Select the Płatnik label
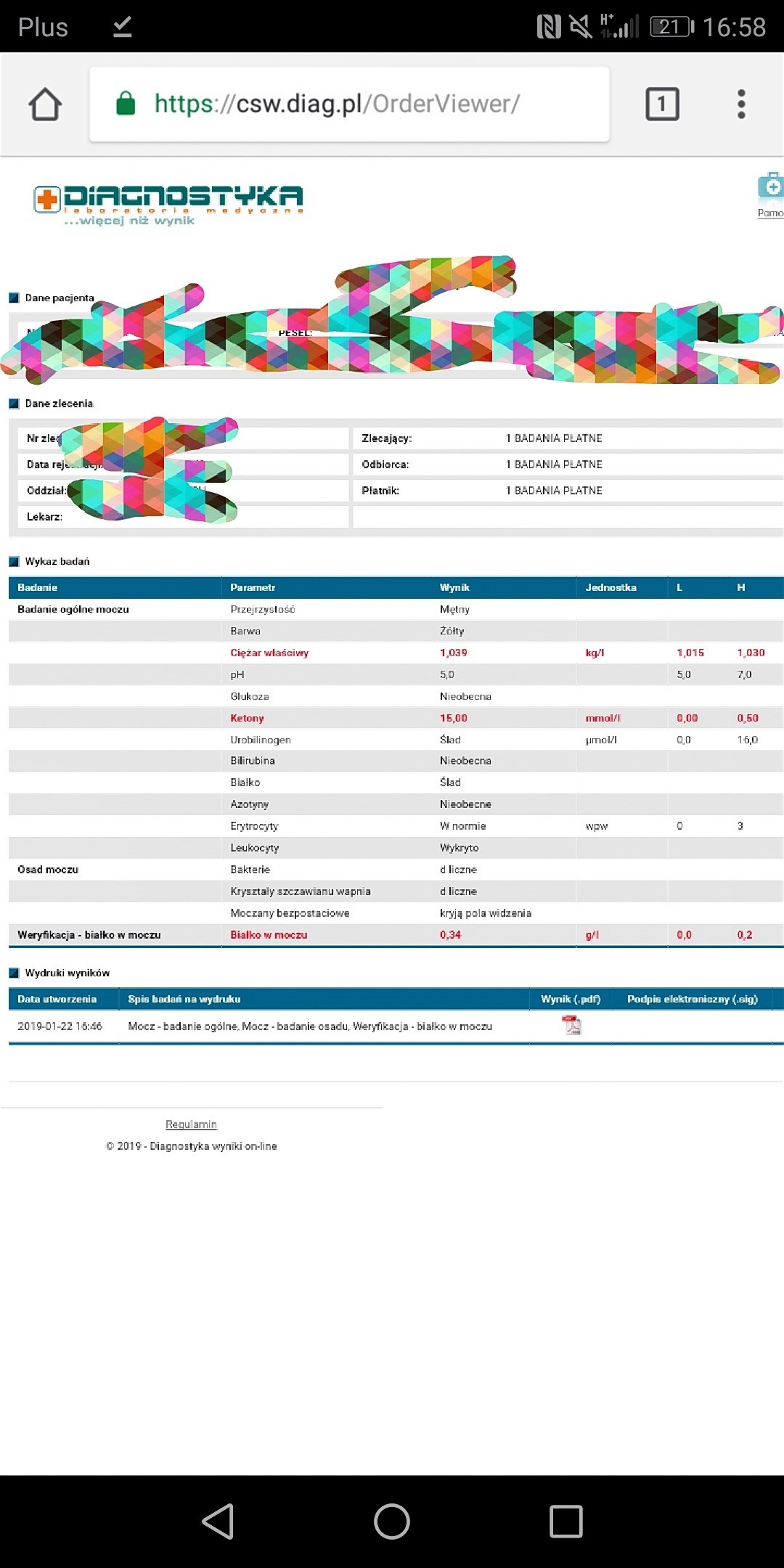 (380, 491)
